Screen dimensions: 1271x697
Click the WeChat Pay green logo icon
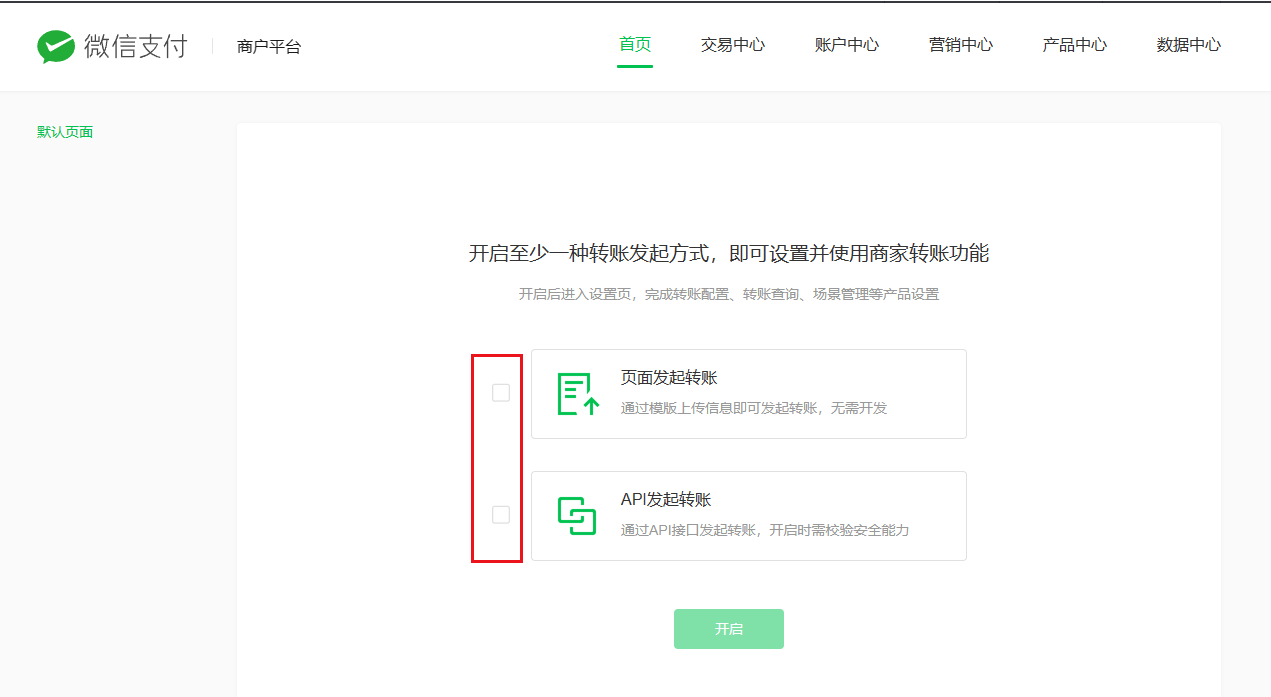pyautogui.click(x=56, y=46)
